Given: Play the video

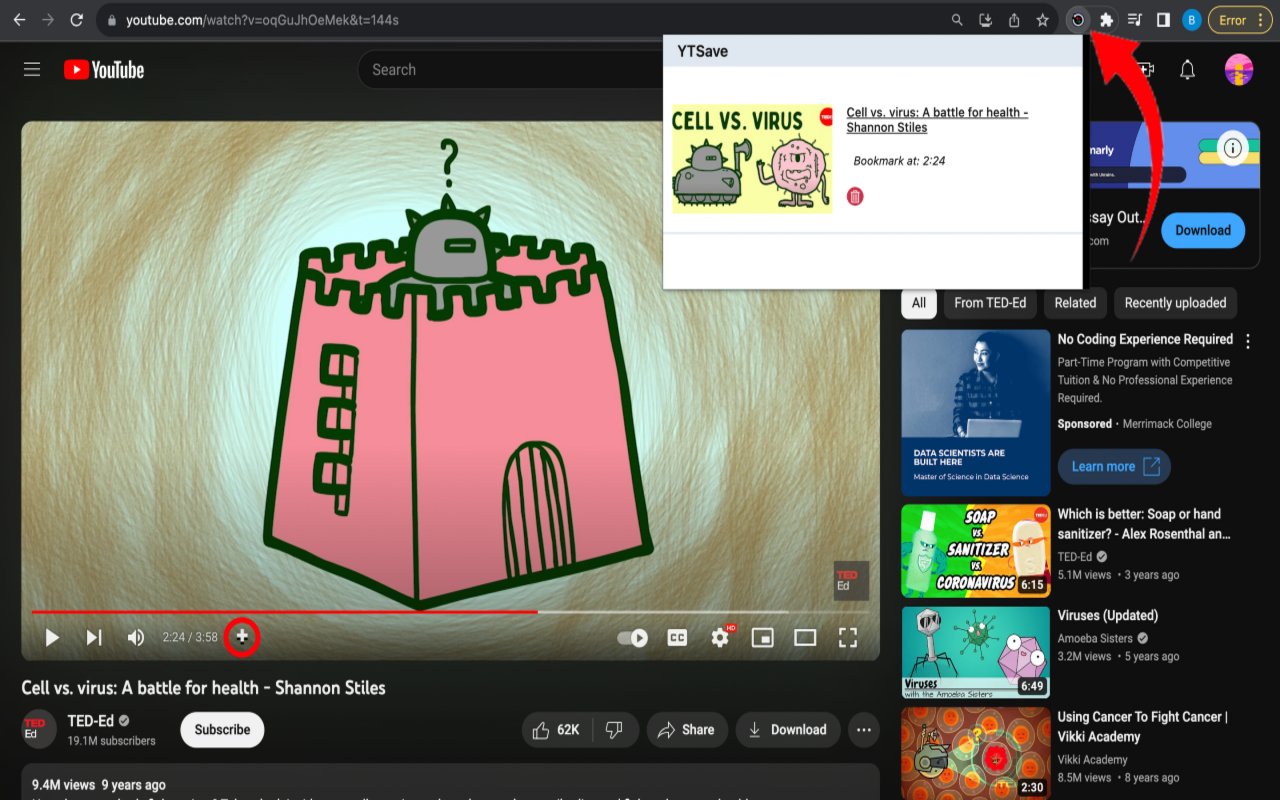Looking at the screenshot, I should point(52,637).
